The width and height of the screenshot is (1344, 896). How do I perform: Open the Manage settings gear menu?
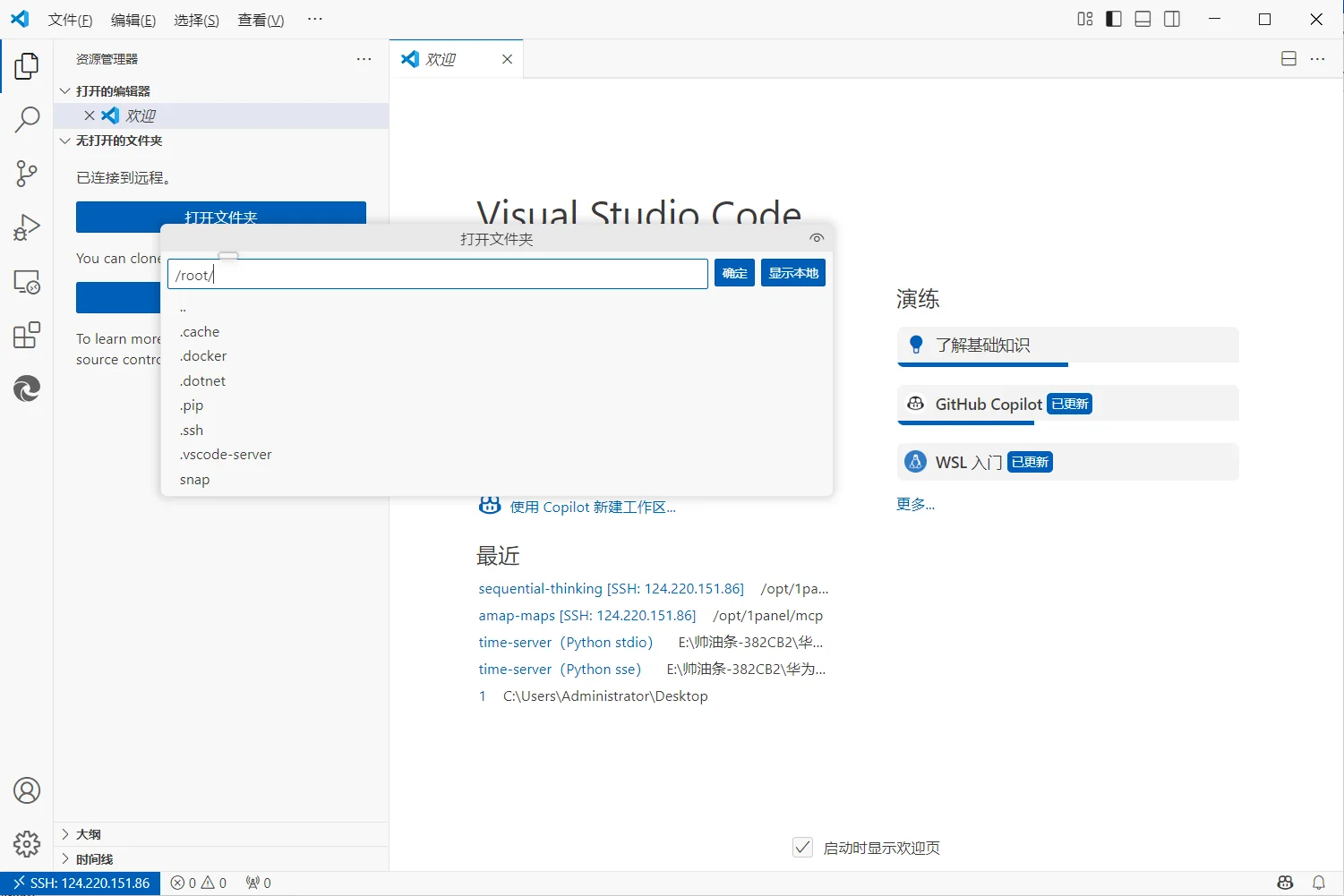coord(27,843)
